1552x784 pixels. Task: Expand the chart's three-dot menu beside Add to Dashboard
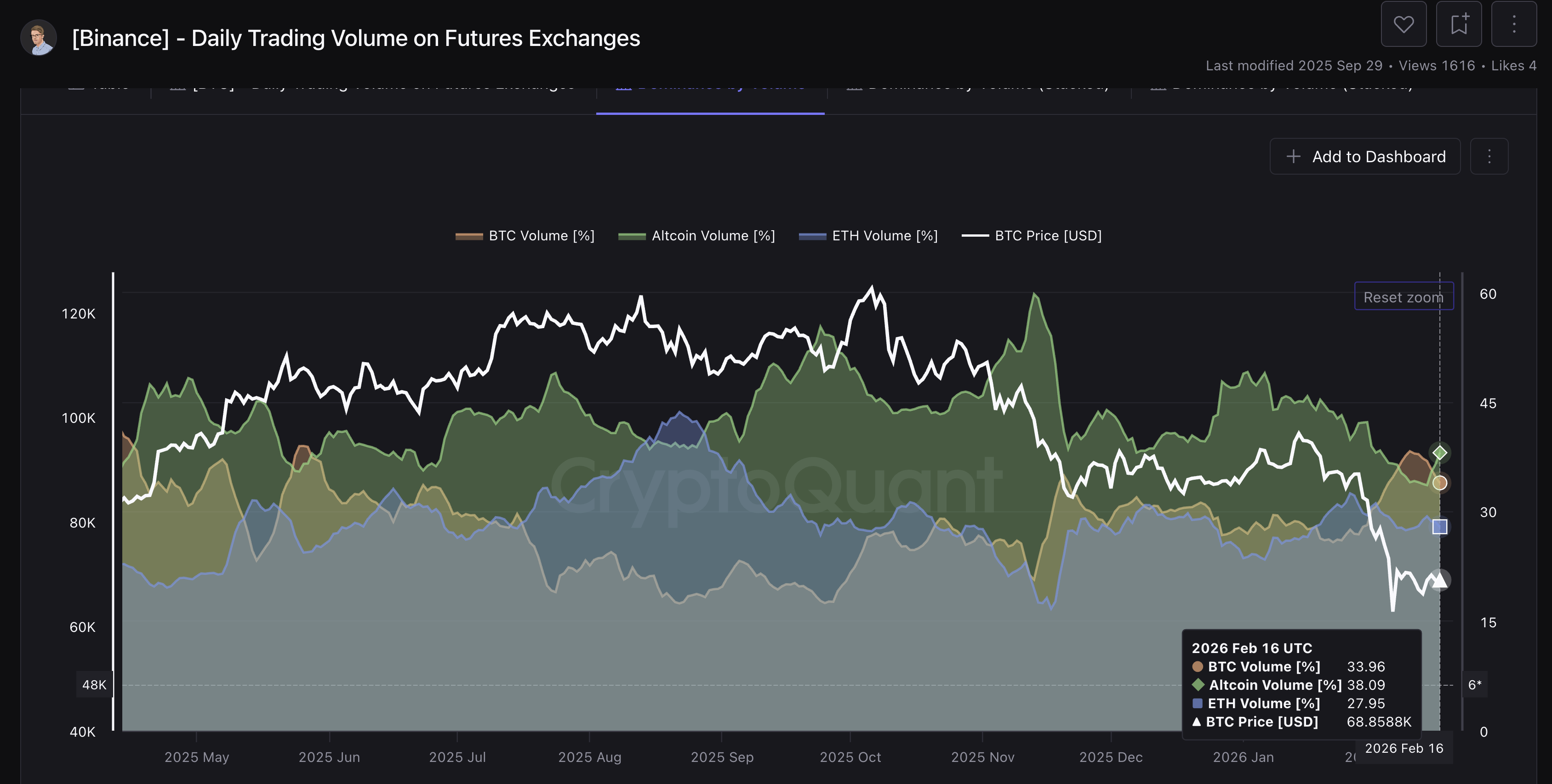[1489, 157]
